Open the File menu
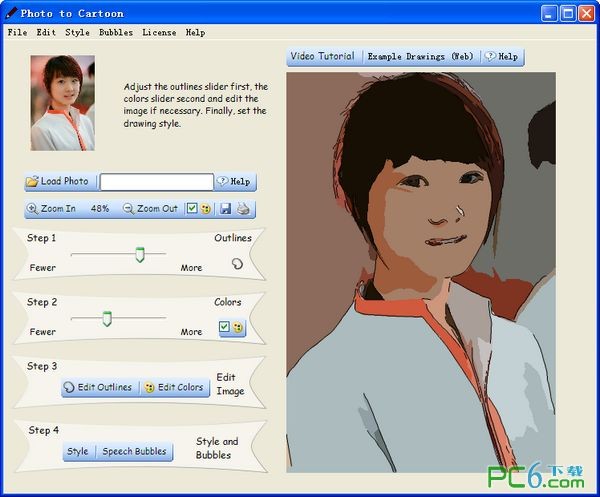This screenshot has width=600, height=497. tap(17, 33)
